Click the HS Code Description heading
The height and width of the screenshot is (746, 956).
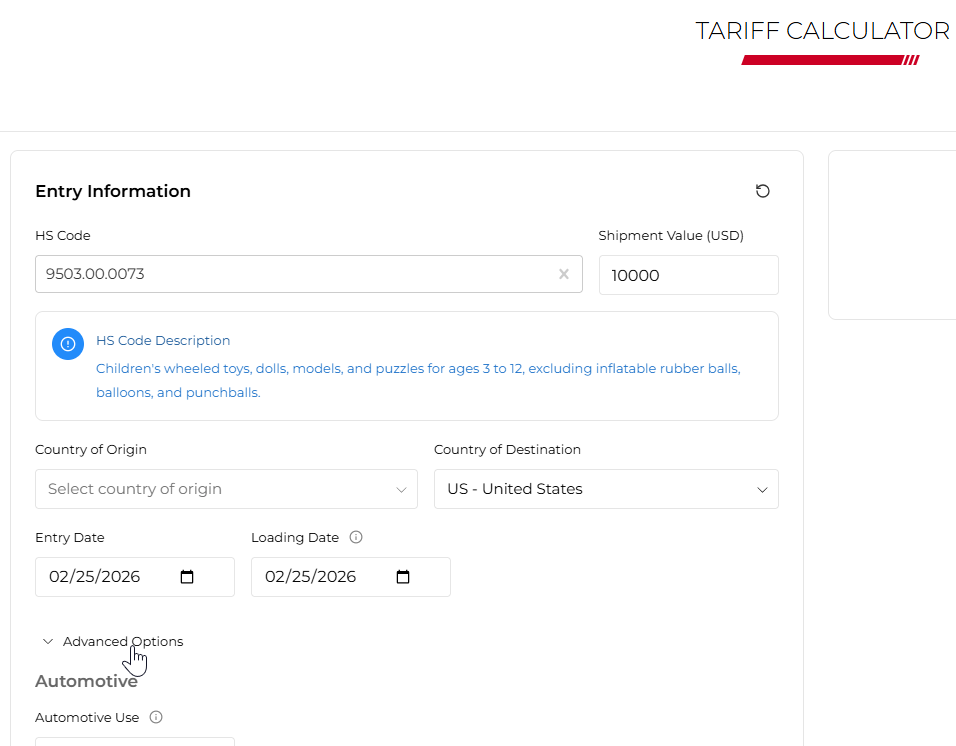163,341
